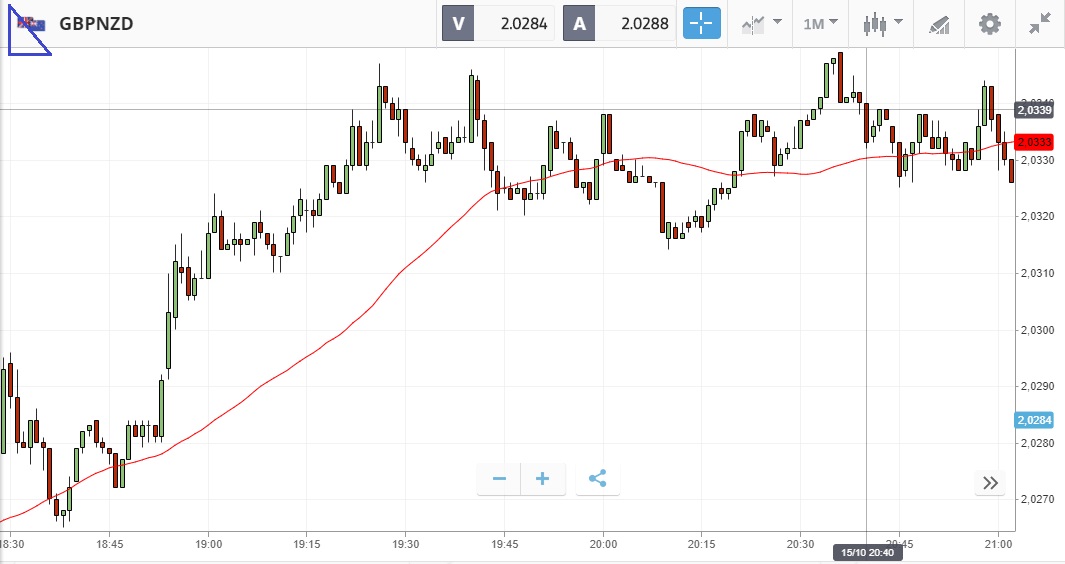1065x564 pixels.
Task: Select the drawing tools icon
Action: point(938,23)
